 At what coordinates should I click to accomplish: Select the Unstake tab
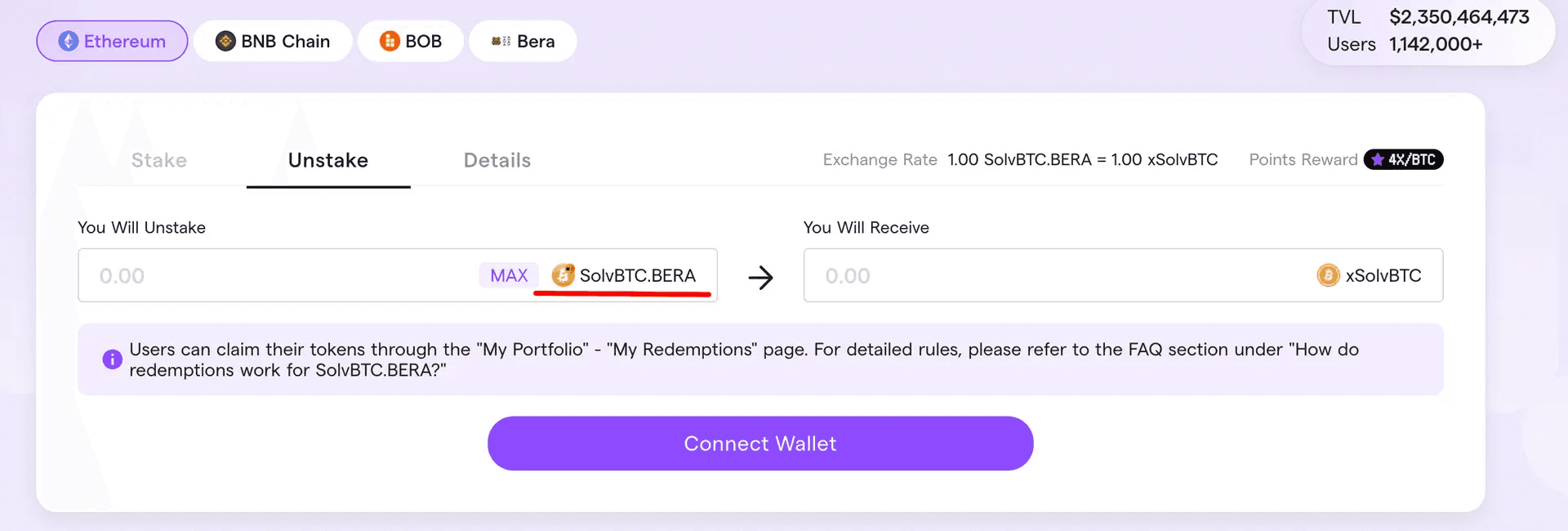[328, 160]
